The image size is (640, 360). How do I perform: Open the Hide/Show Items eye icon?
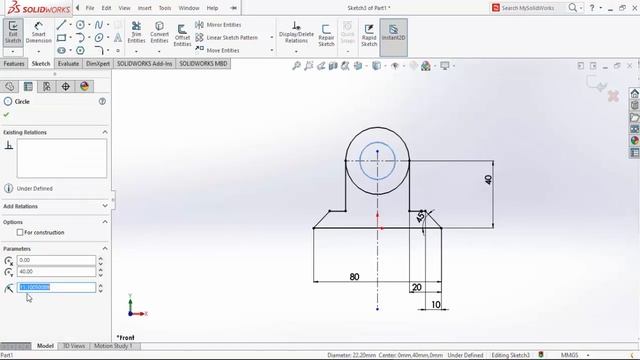point(395,66)
